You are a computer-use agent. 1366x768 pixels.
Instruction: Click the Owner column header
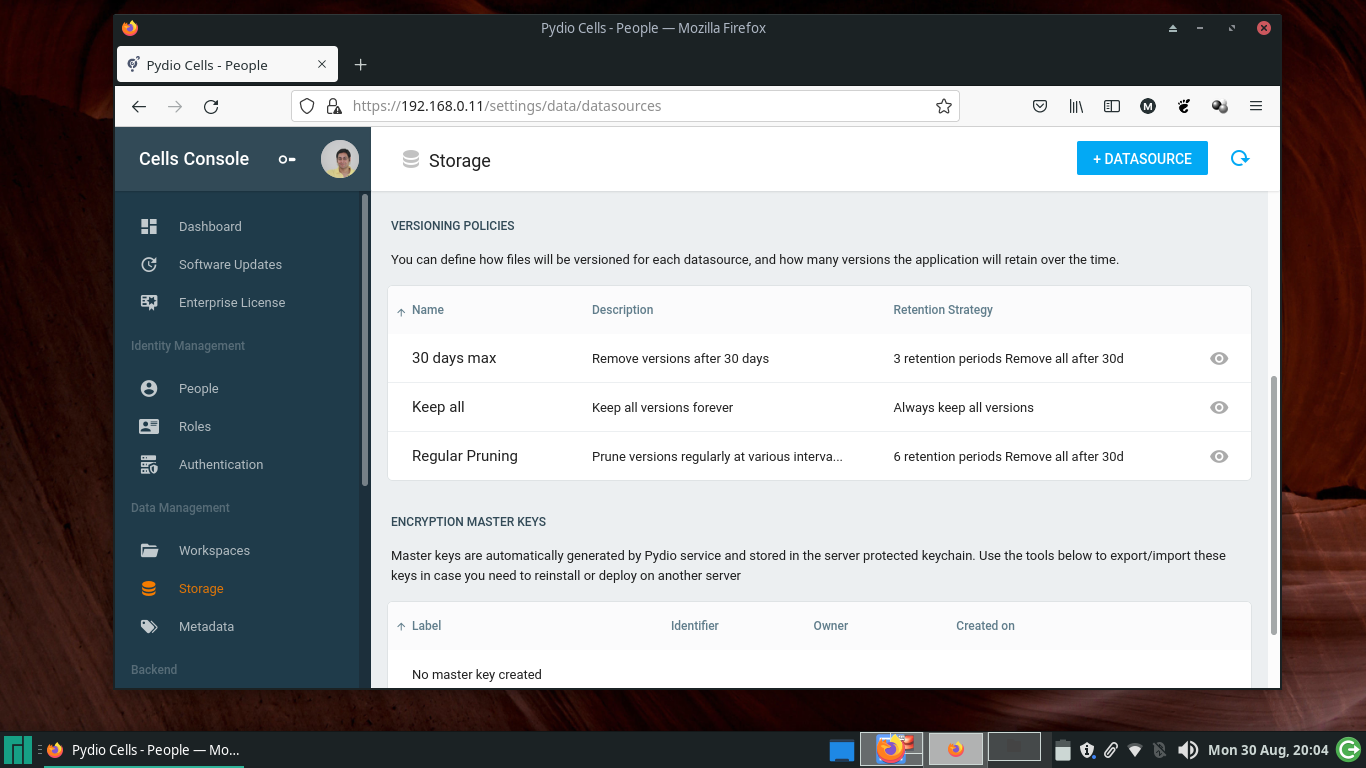click(831, 626)
